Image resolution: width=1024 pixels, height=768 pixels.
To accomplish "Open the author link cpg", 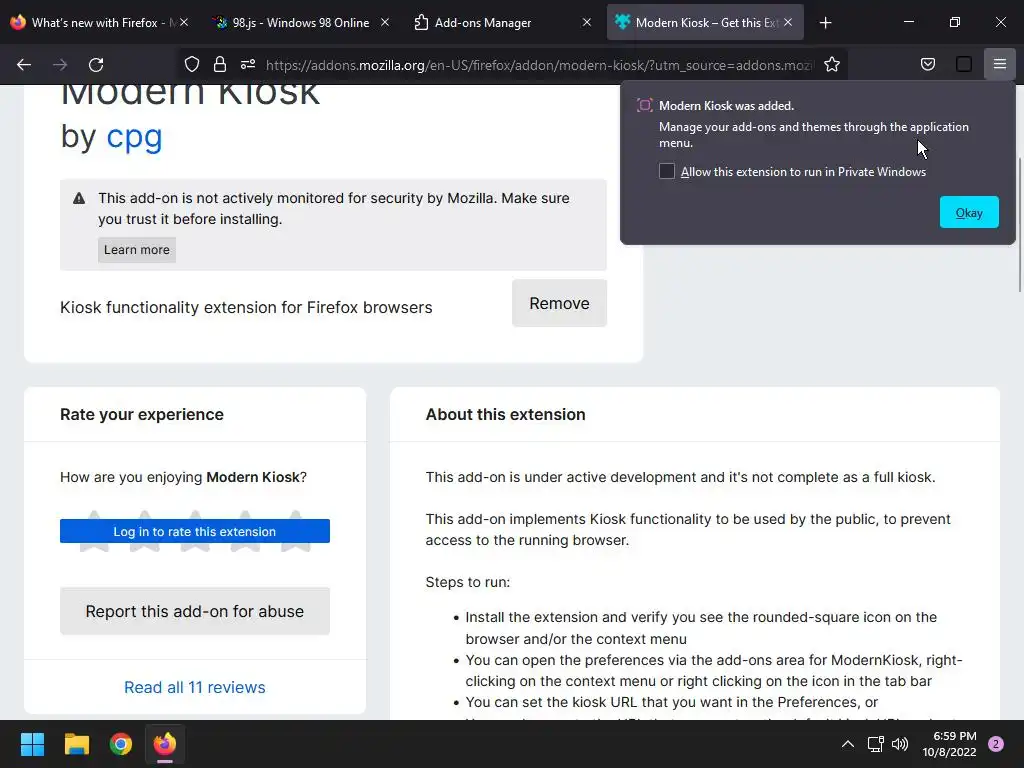I will point(134,136).
